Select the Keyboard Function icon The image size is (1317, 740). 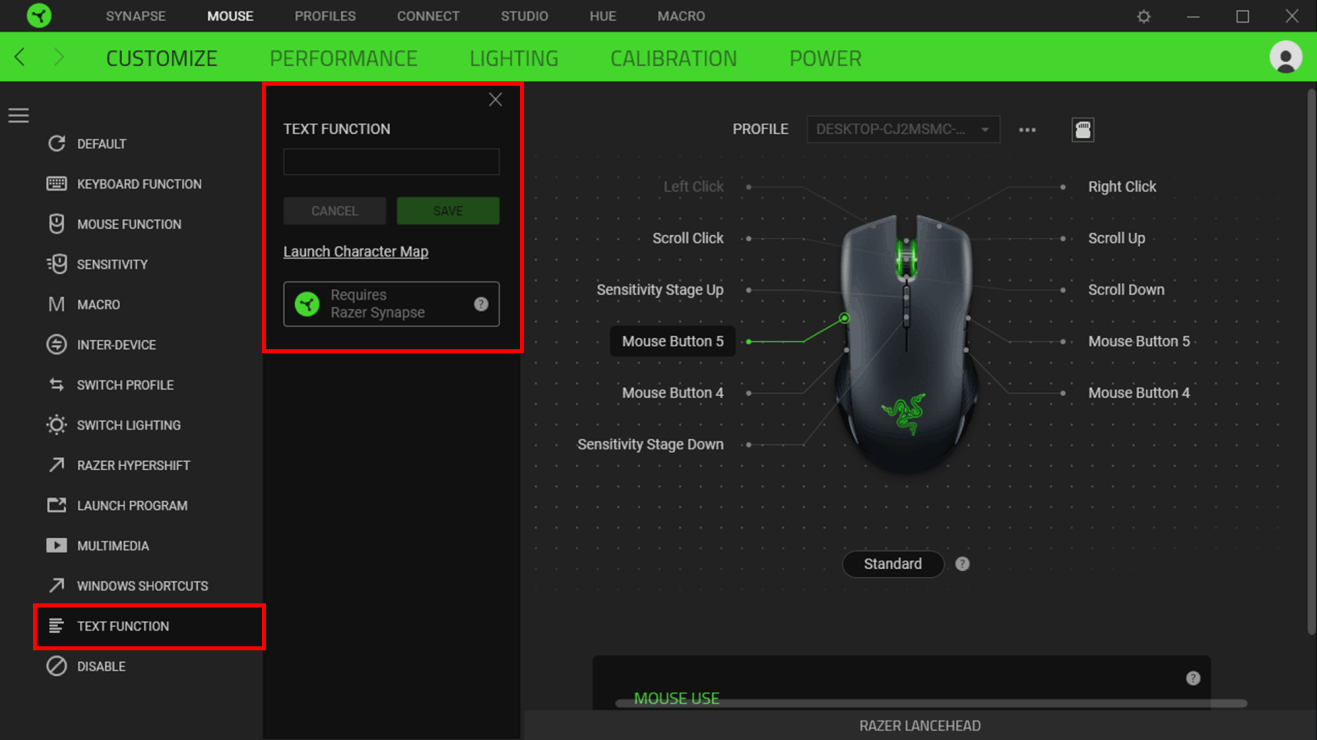[56, 184]
